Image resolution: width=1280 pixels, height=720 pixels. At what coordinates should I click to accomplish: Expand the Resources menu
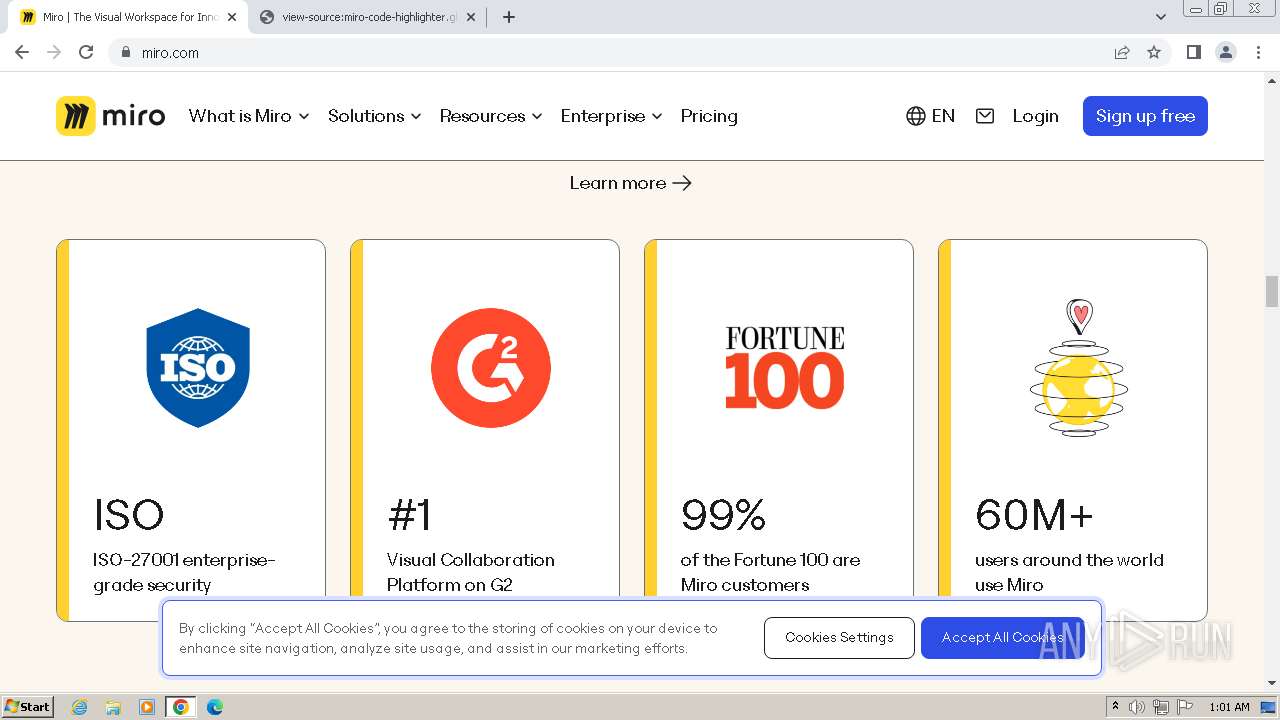coord(491,116)
